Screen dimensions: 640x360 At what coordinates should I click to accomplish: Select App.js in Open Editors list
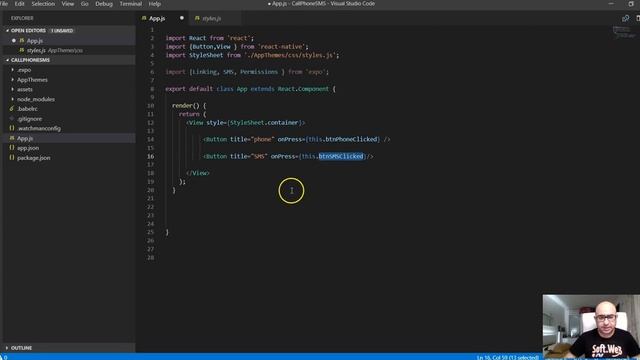[x=69, y=40]
